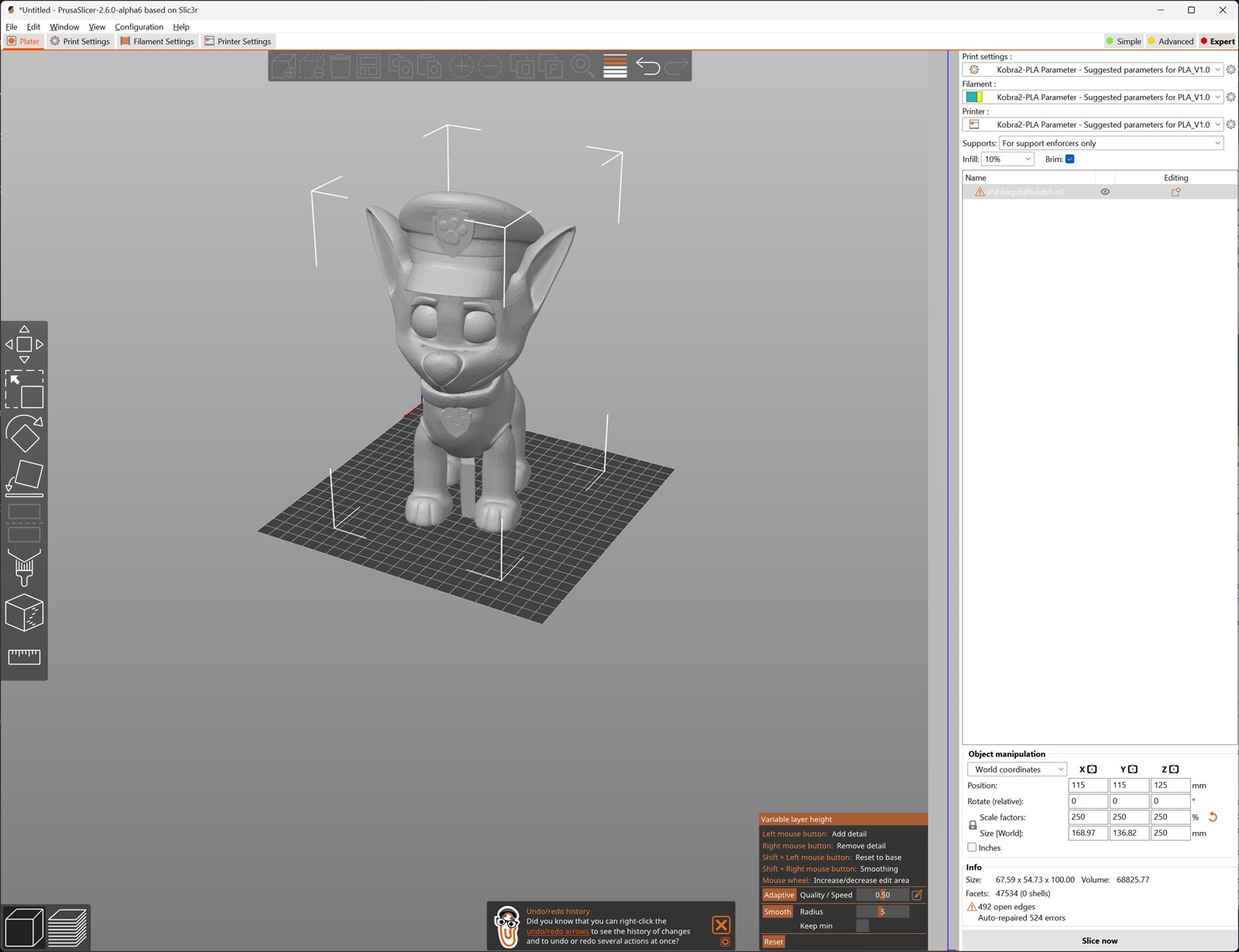The image size is (1239, 952).
Task: Open the Print settings preset dropdown
Action: pyautogui.click(x=1093, y=70)
